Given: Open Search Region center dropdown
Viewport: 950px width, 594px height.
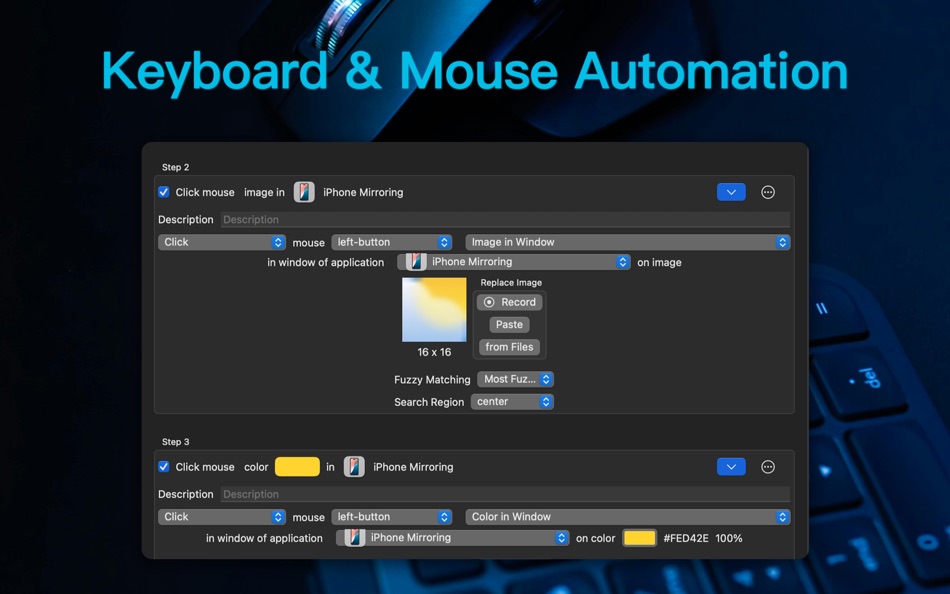Looking at the screenshot, I should tap(513, 402).
